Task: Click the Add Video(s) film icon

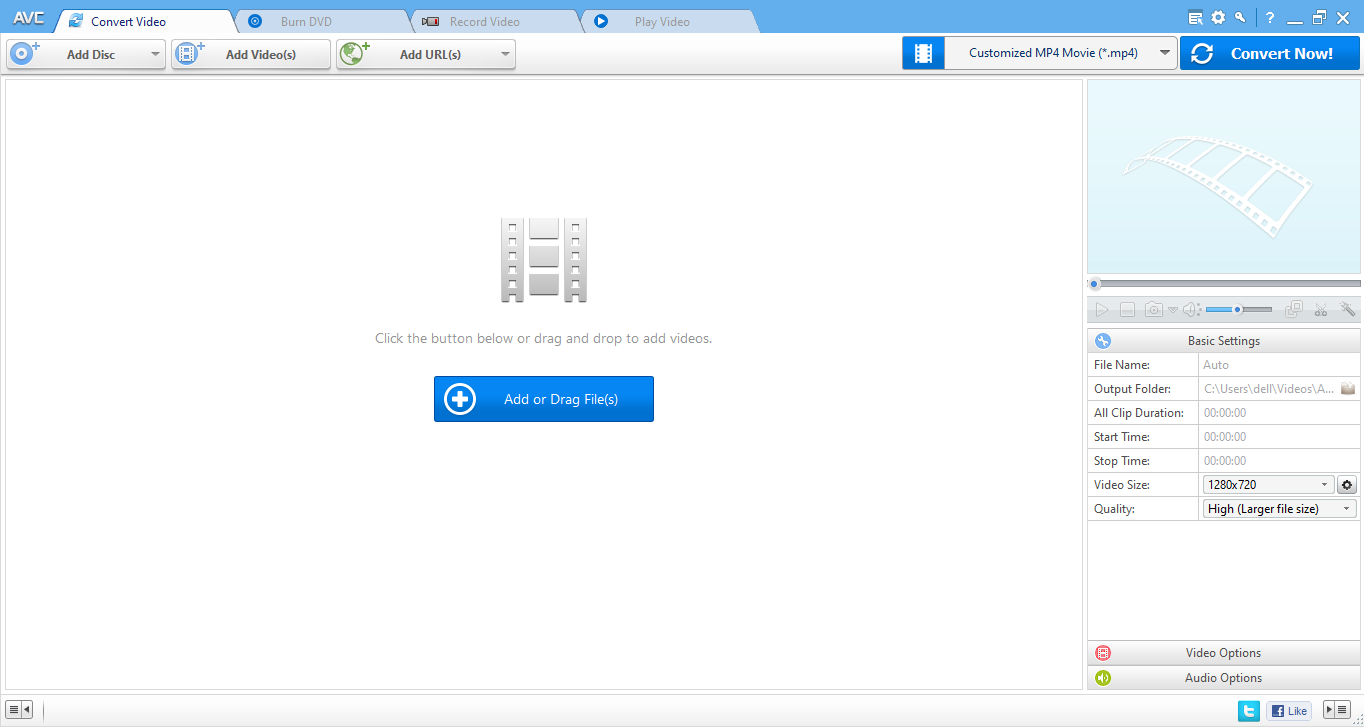Action: click(189, 54)
